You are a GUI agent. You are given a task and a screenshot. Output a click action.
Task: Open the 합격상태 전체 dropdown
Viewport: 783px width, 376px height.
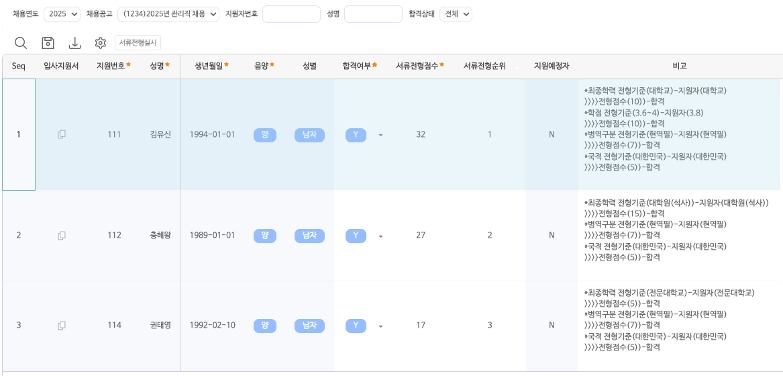455,14
